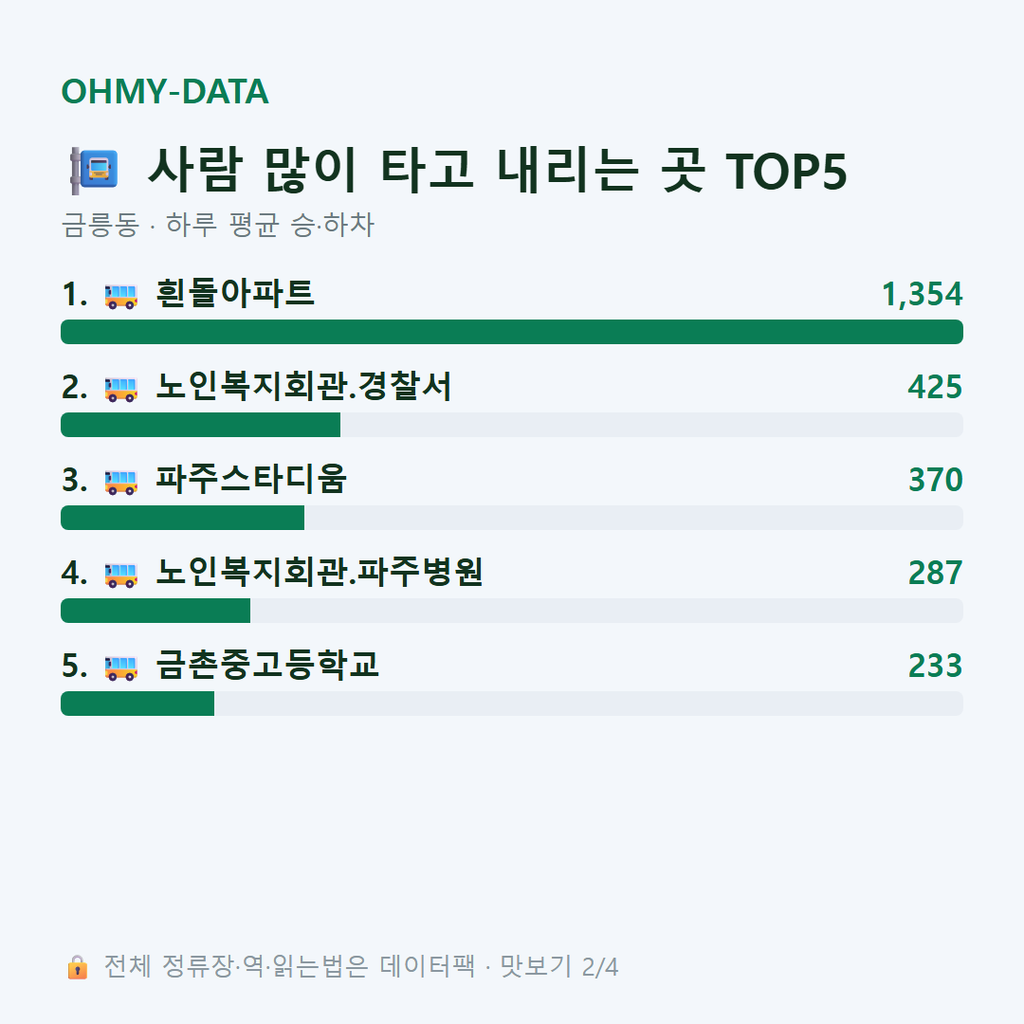Click the bus icon beside 흰돌아파트
Viewport: 1024px width, 1024px height.
coord(121,296)
